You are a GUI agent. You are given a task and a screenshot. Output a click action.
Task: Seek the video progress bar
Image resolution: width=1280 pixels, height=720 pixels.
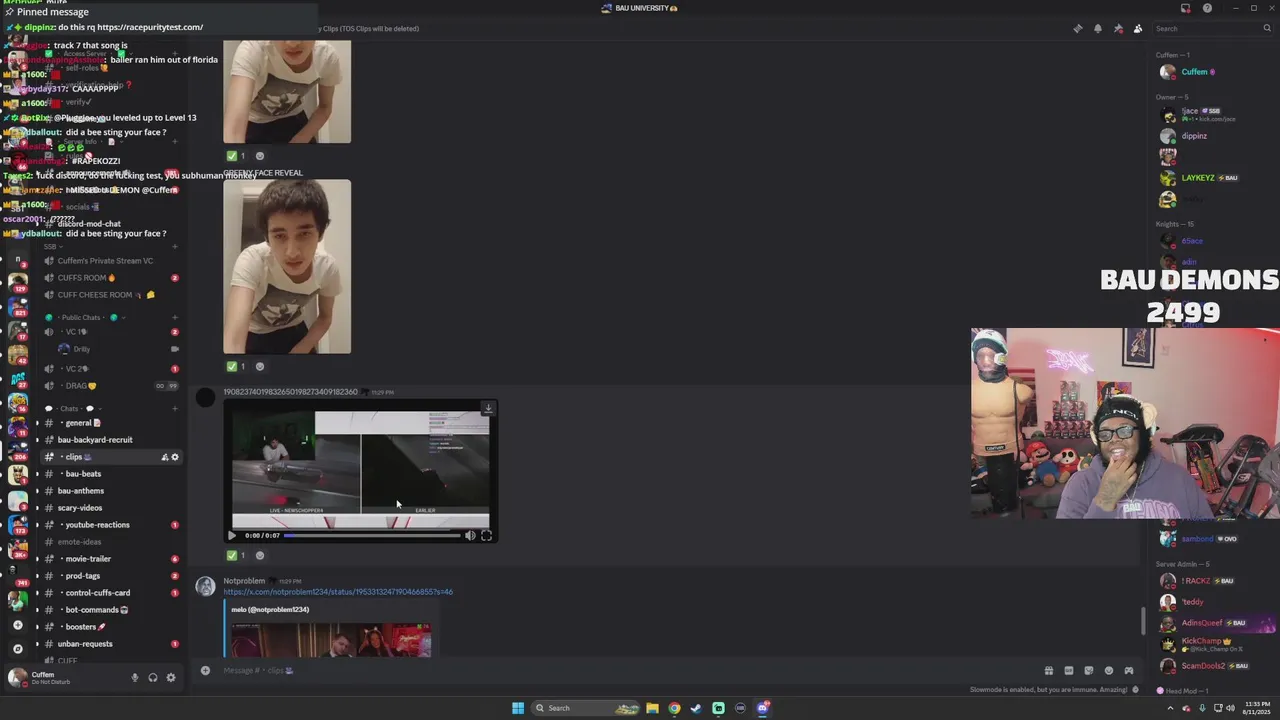click(372, 535)
